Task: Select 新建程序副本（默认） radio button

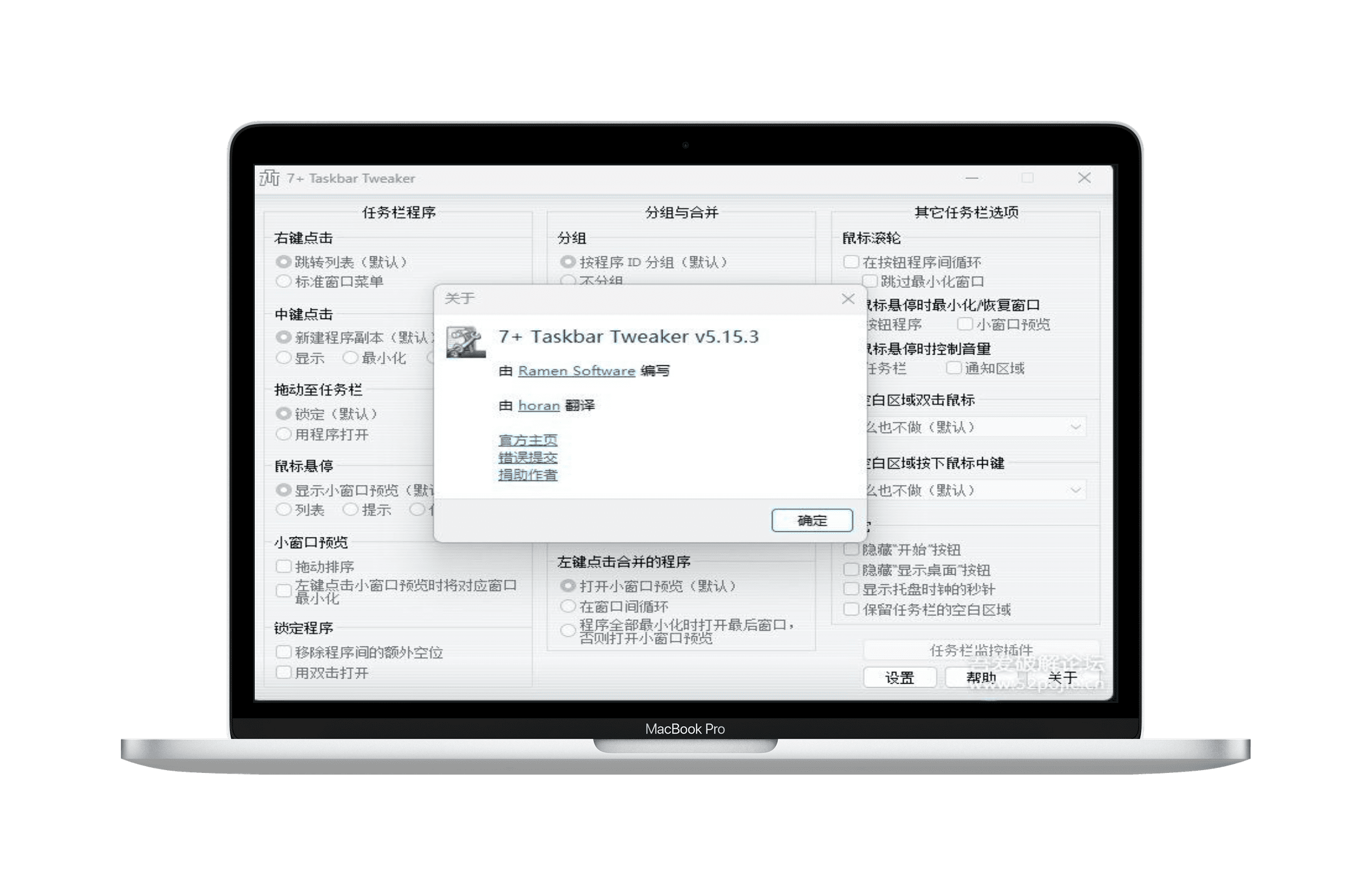Action: click(283, 337)
